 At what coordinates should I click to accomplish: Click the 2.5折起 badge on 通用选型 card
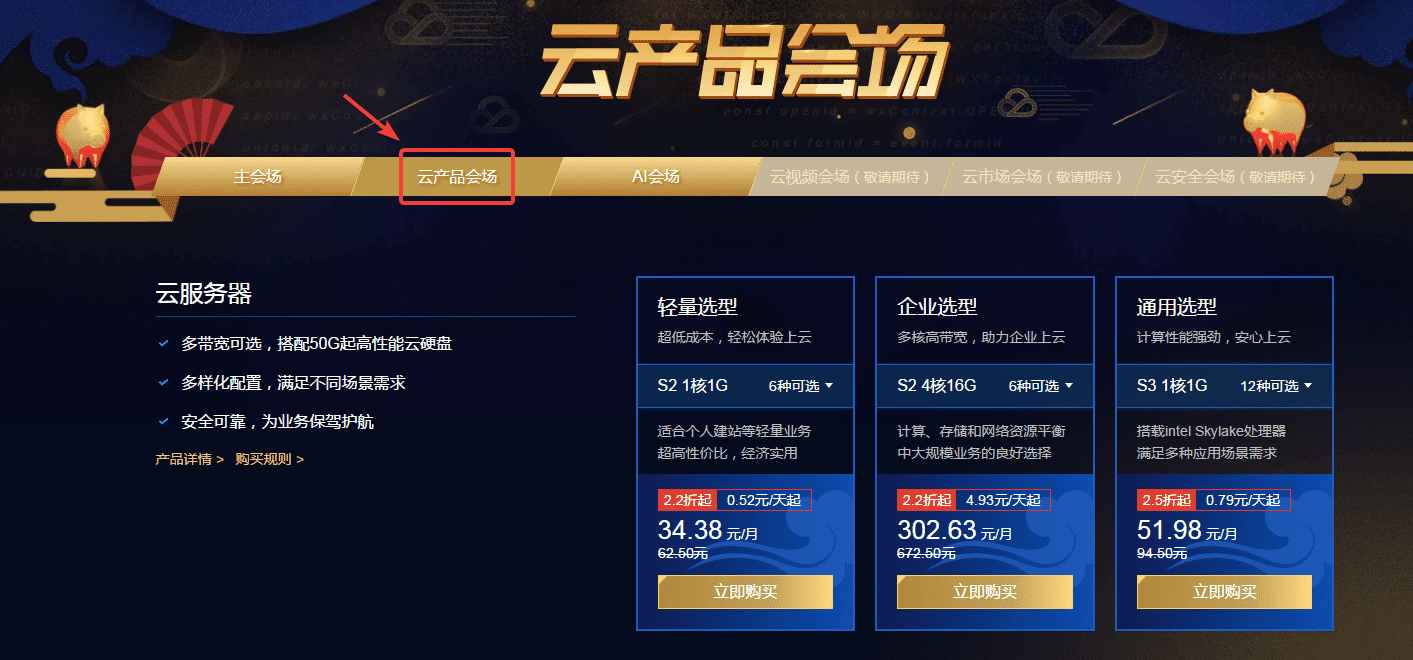tap(1166, 500)
